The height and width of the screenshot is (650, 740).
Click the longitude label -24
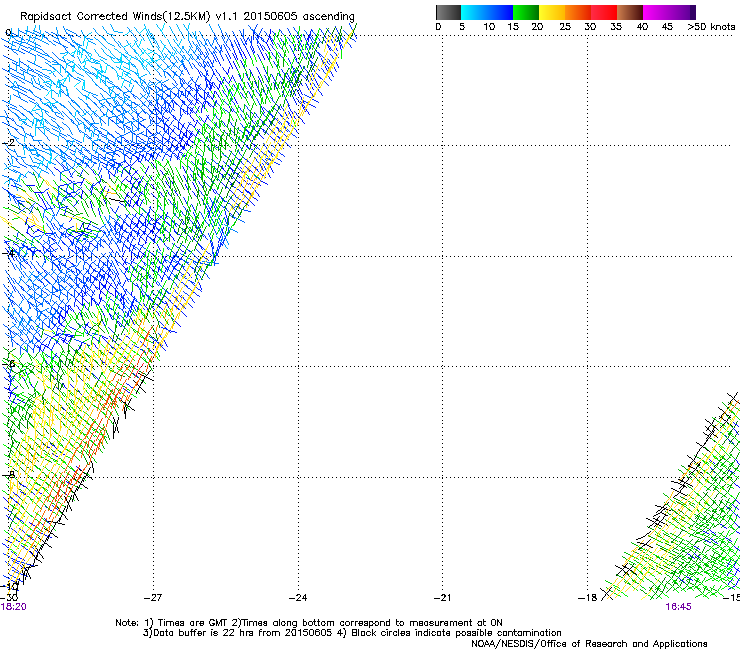tap(298, 598)
